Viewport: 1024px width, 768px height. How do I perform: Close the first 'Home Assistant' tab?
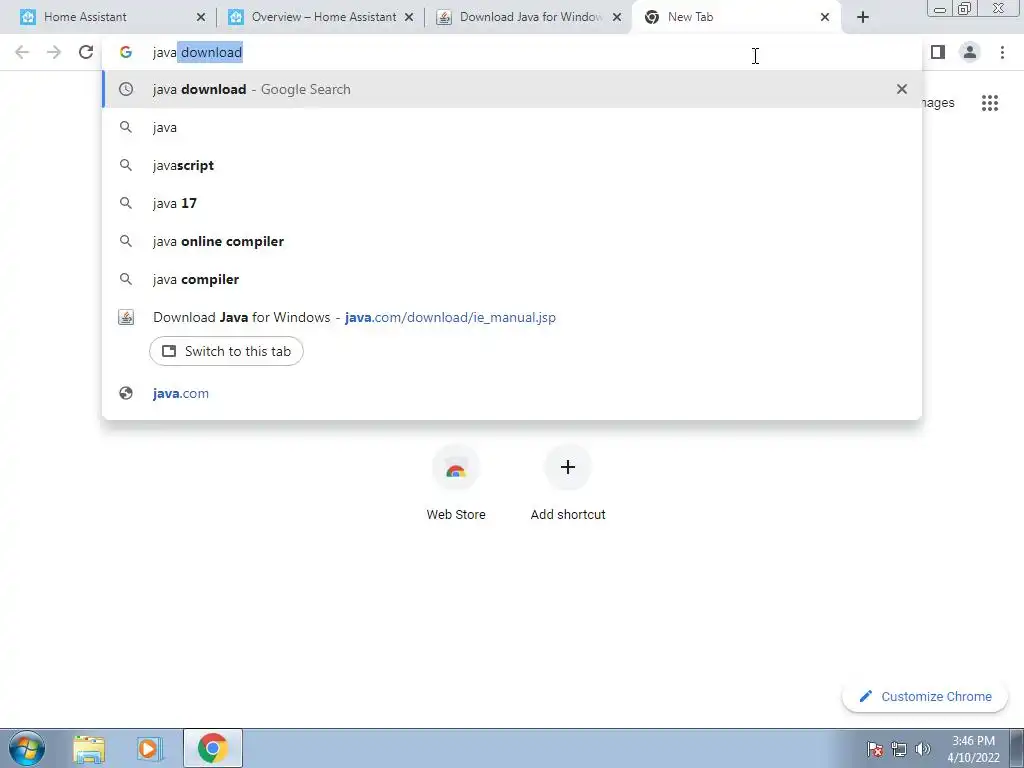(x=201, y=17)
